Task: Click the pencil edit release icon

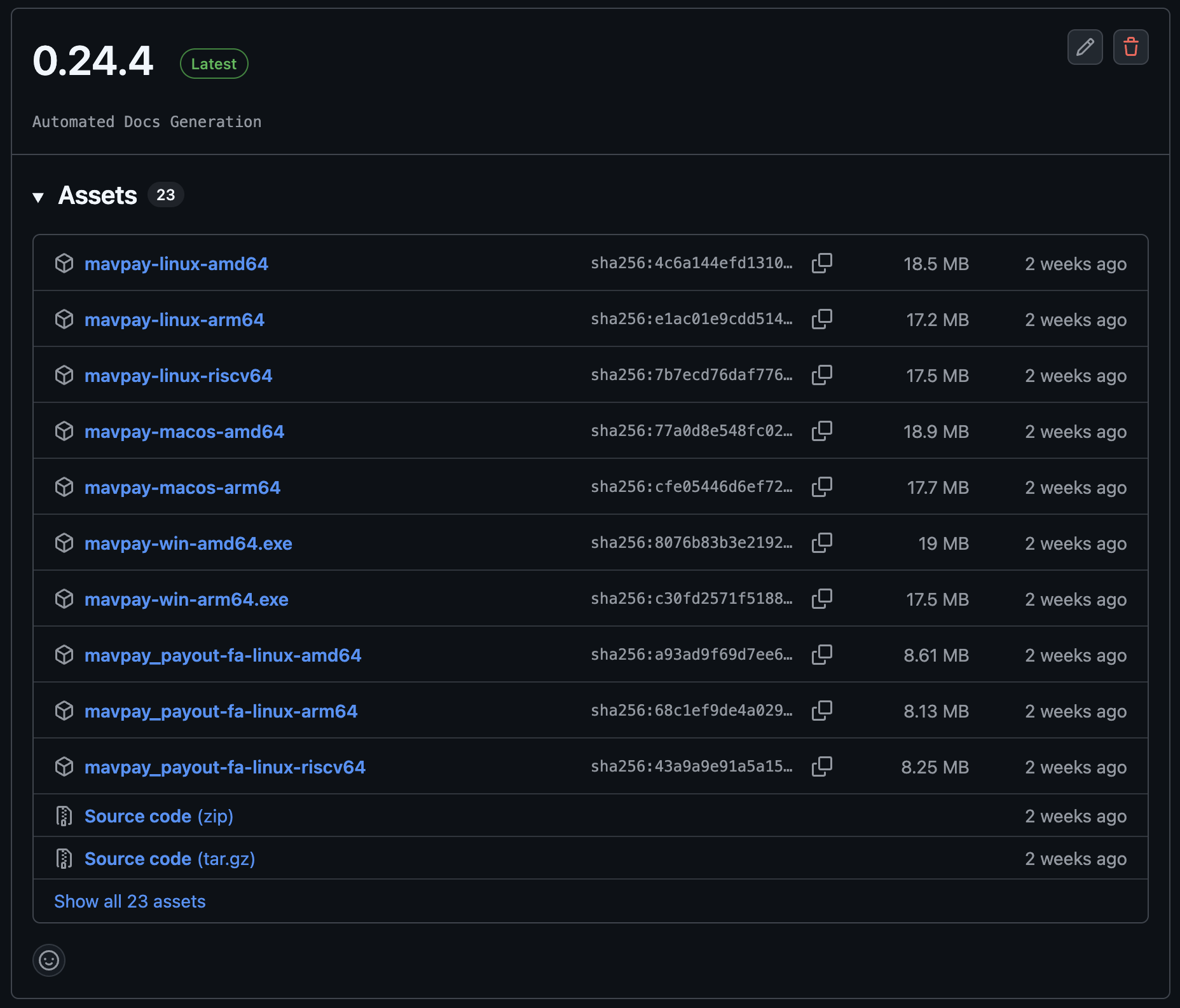Action: click(x=1085, y=47)
